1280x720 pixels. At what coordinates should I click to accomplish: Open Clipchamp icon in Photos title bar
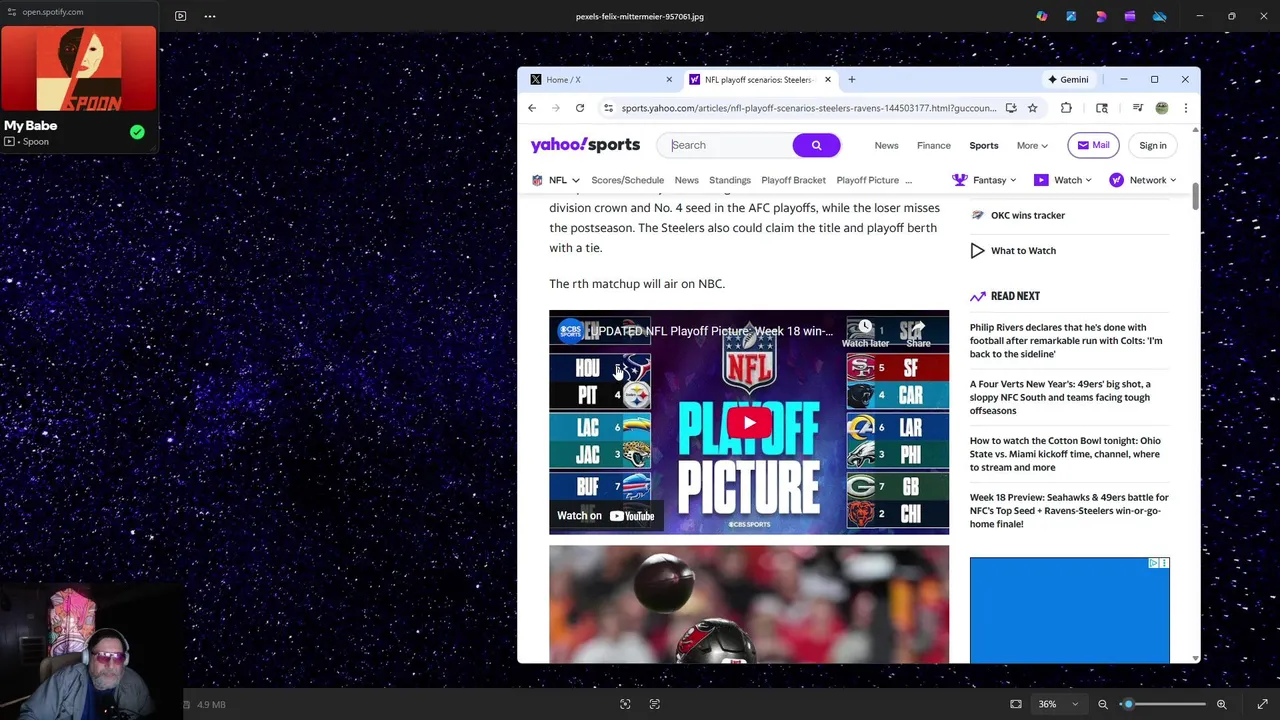1130,16
